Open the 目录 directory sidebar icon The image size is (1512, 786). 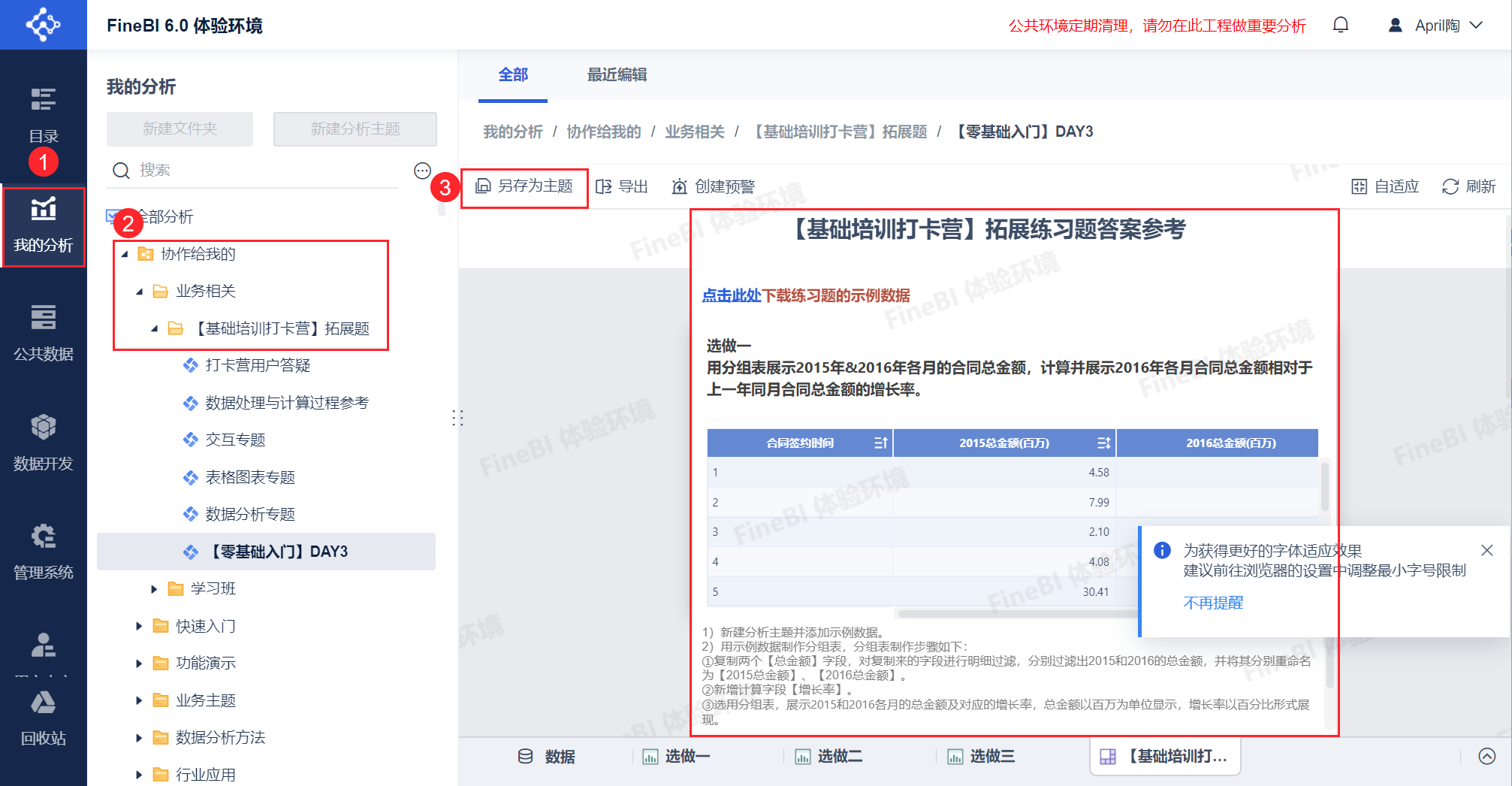click(x=44, y=114)
